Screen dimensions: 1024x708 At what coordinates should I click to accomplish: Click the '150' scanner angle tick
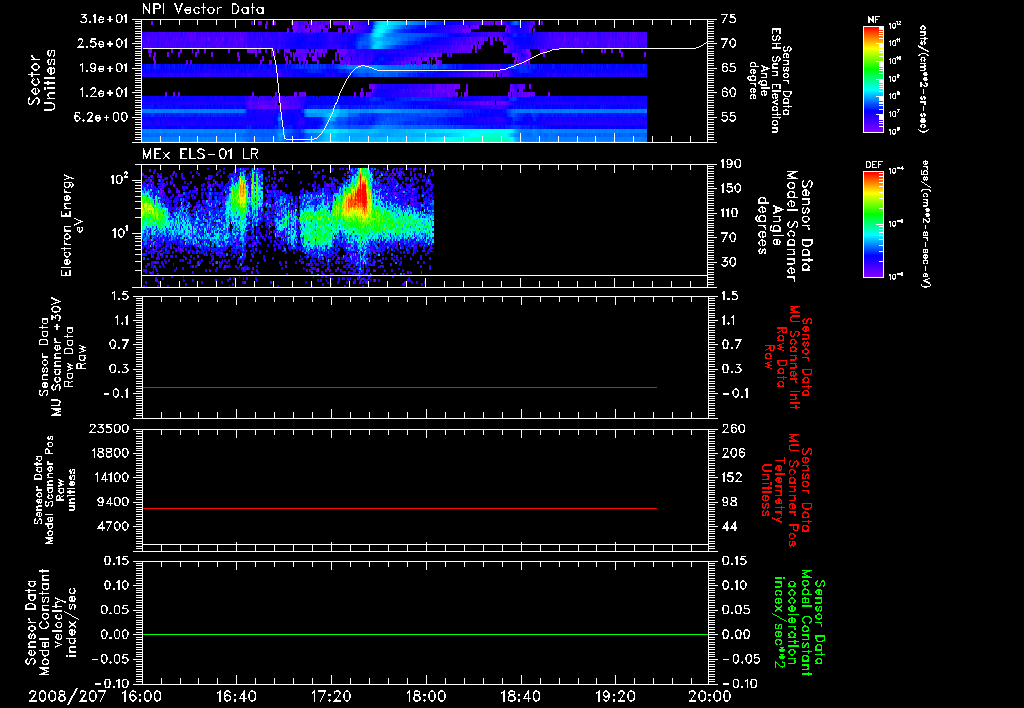(732, 188)
